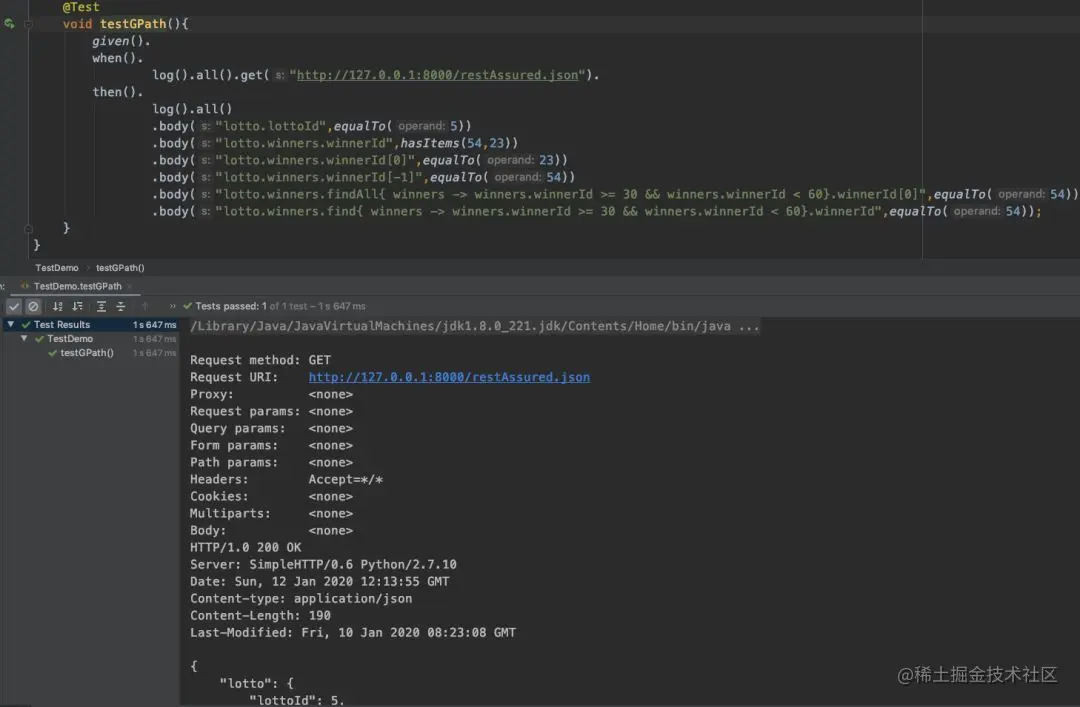Collapse all test result nodes
This screenshot has height=707, width=1080.
(x=121, y=306)
